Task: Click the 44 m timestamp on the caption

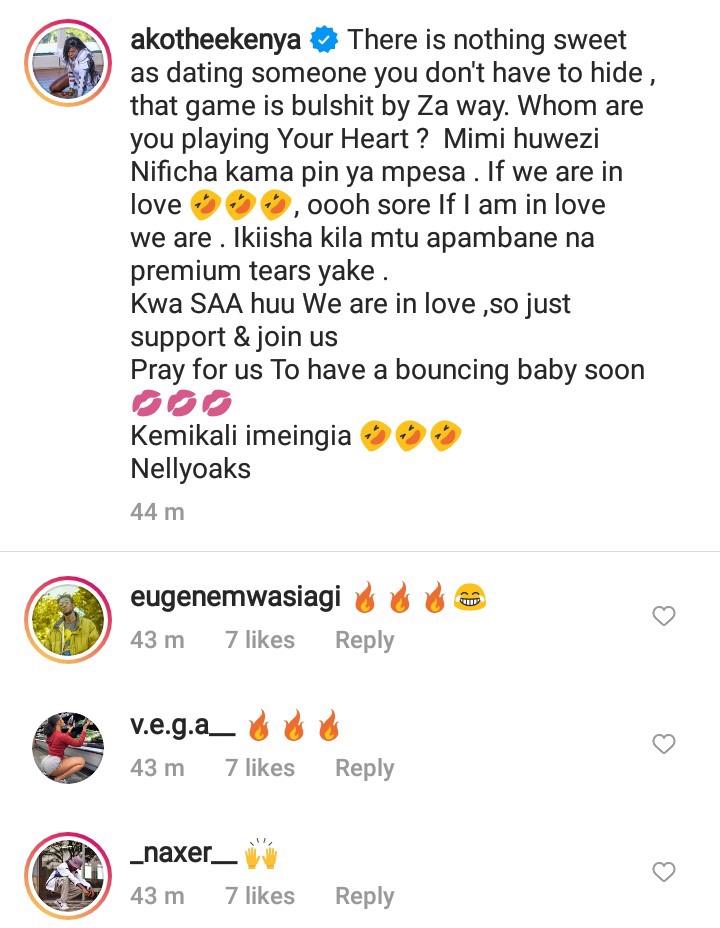Action: pyautogui.click(x=157, y=512)
